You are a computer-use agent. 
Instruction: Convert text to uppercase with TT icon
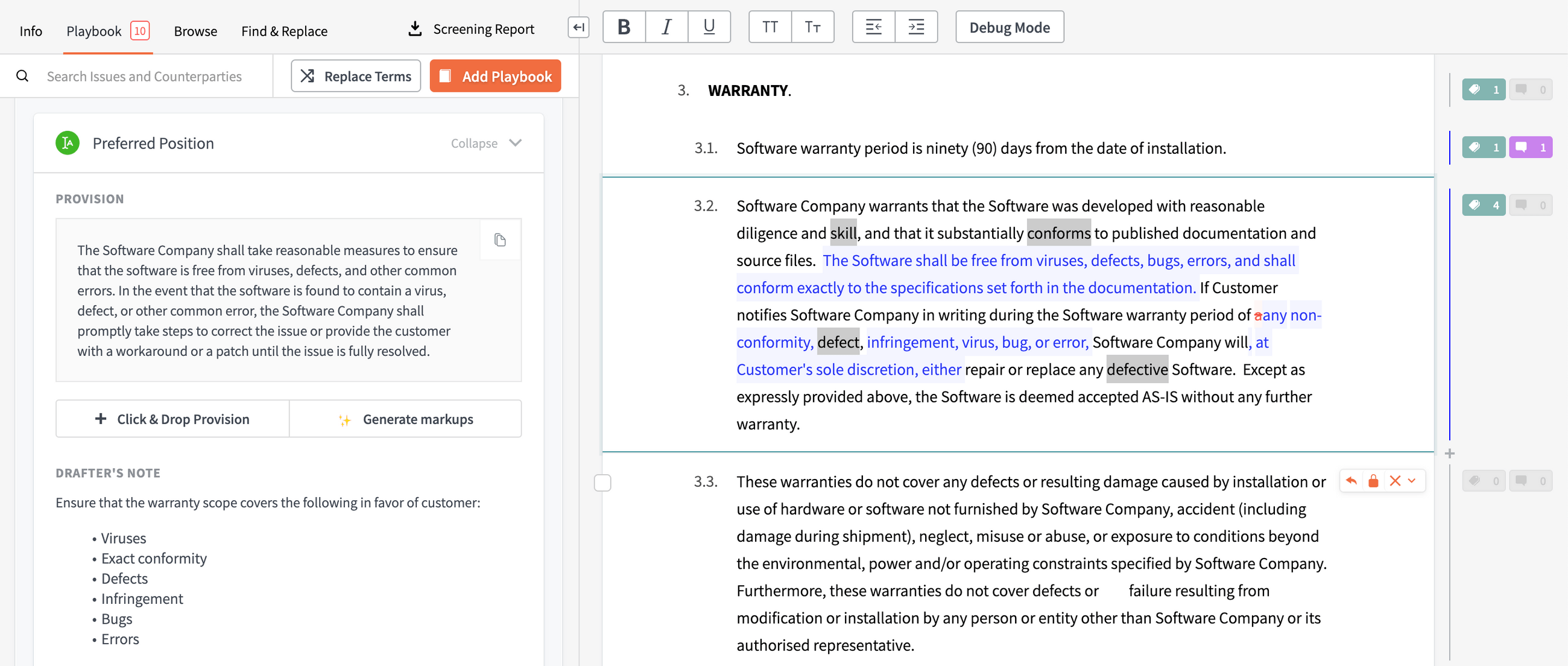[770, 27]
